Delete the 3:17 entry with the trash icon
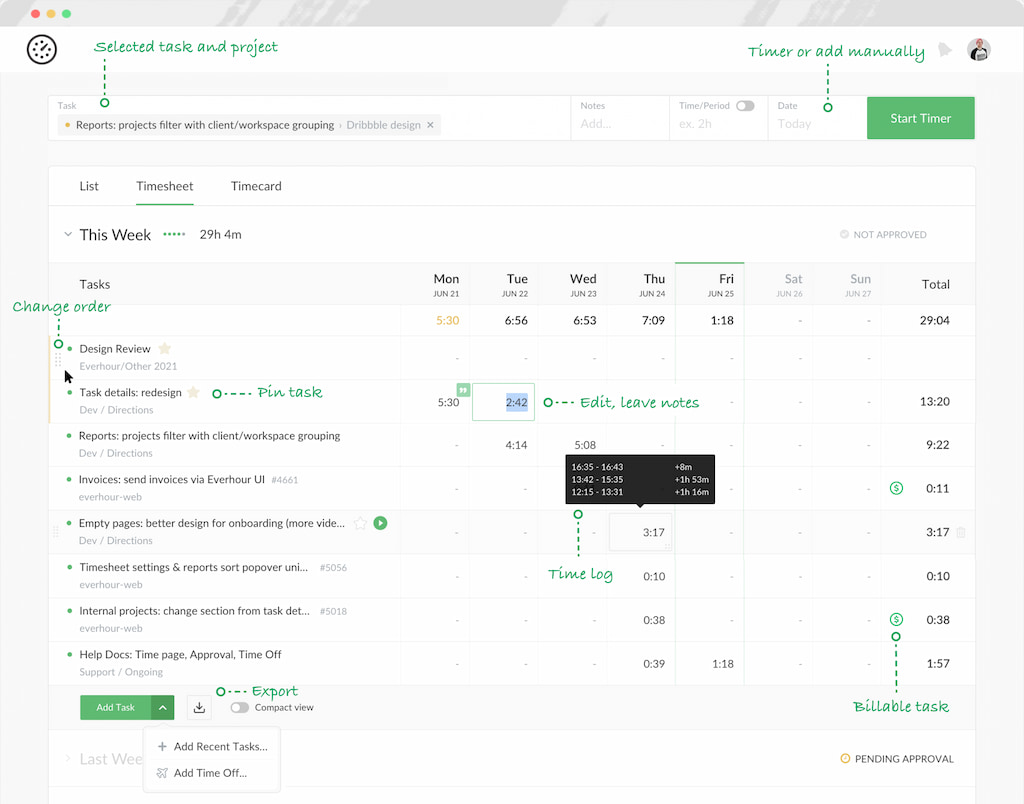Screen dimensions: 1024x804 point(960,532)
